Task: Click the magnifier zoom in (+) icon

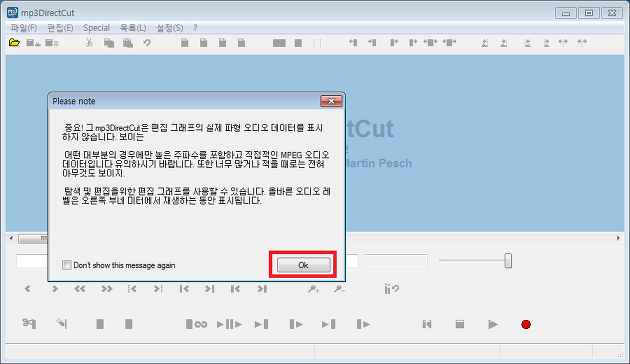Action: pyautogui.click(x=313, y=288)
